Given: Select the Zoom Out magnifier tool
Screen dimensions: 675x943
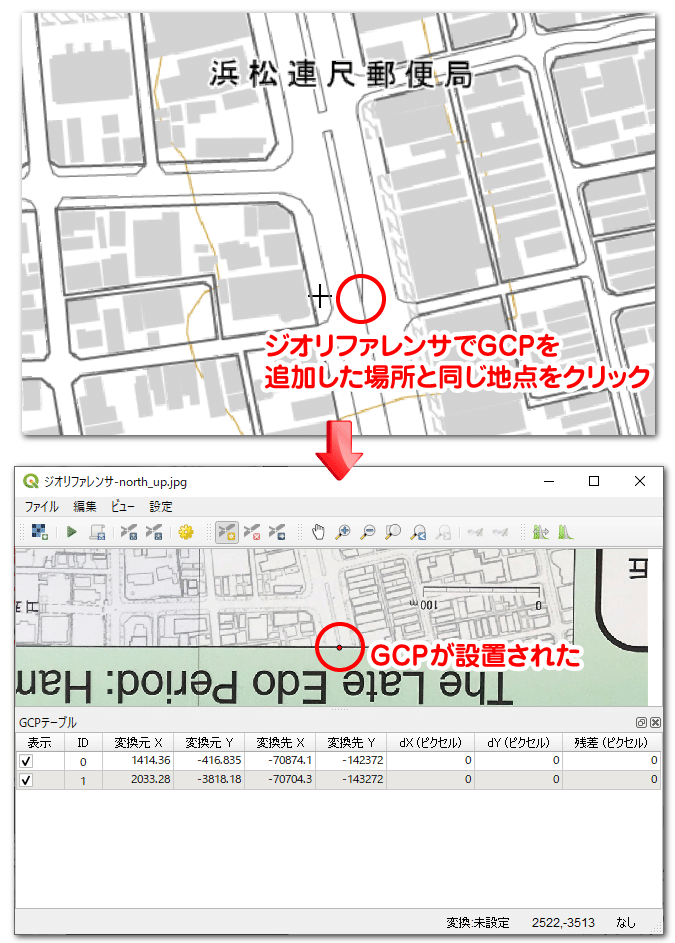Looking at the screenshot, I should pyautogui.click(x=368, y=532).
